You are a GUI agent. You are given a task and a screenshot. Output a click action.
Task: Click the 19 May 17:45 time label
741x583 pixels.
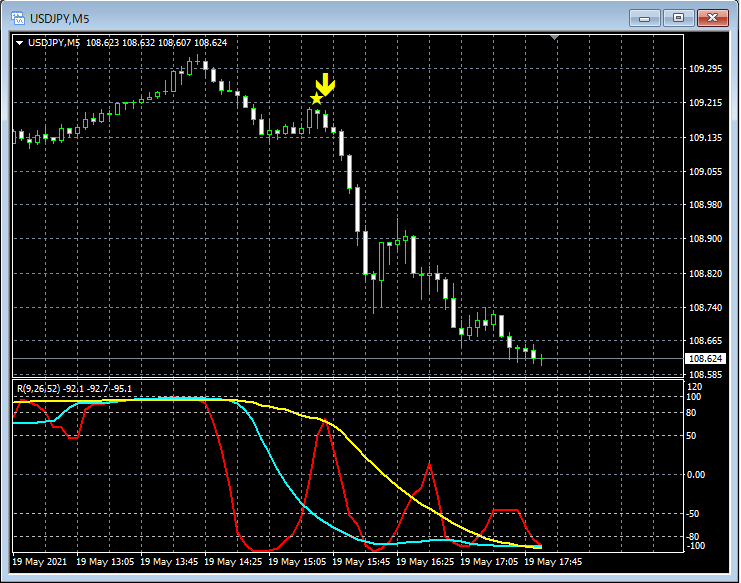tap(553, 562)
